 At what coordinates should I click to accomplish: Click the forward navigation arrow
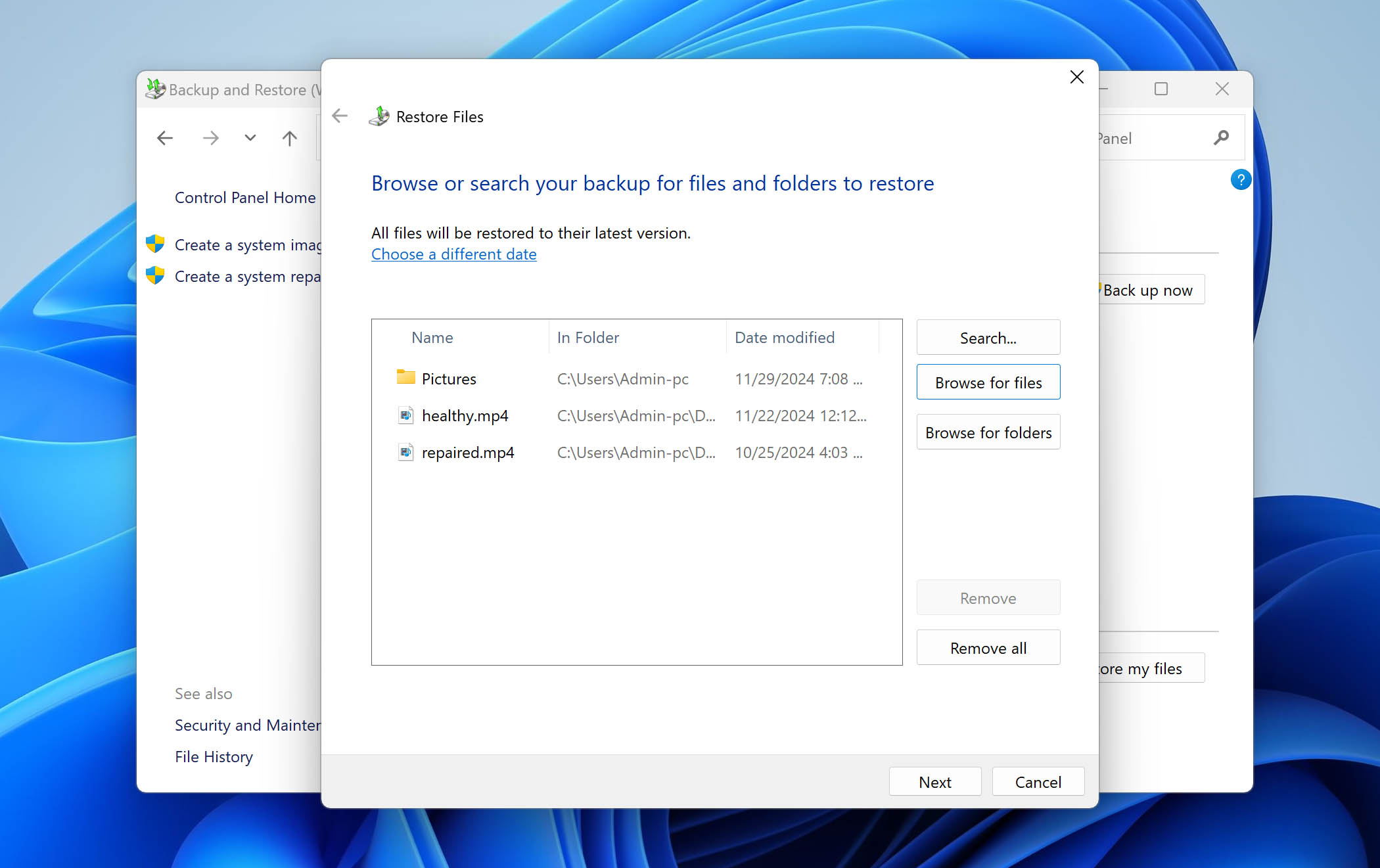click(x=210, y=138)
